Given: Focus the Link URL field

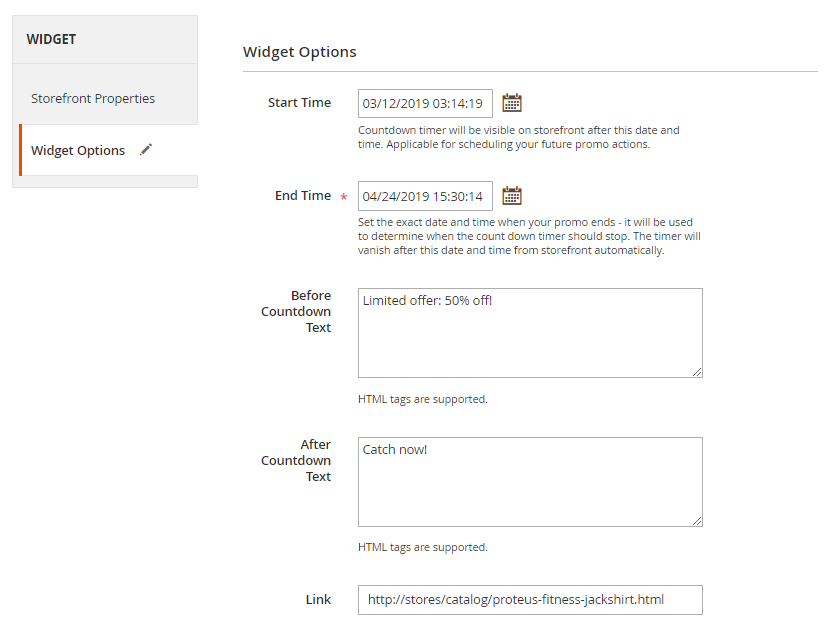Looking at the screenshot, I should click(x=530, y=600).
